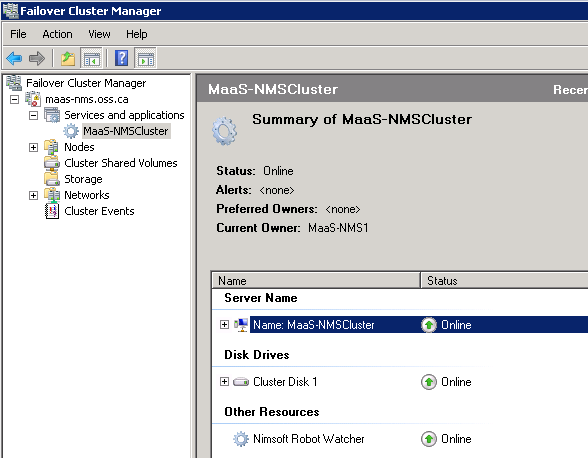
Task: Click the Cluster Events log icon
Action: point(52,211)
